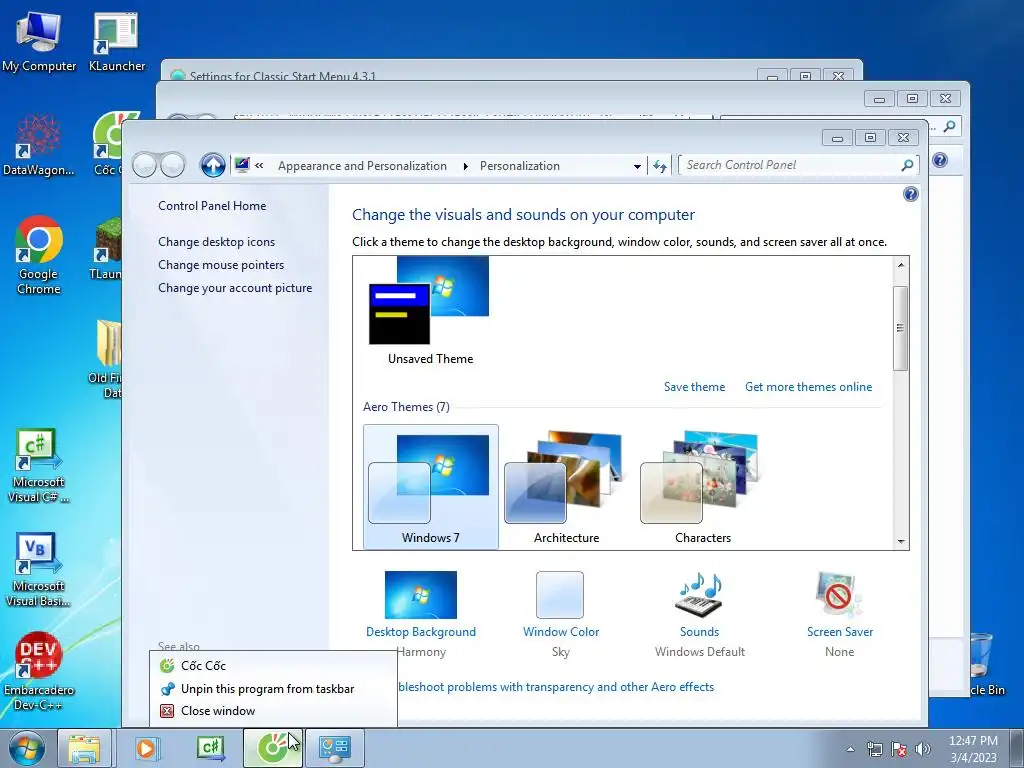The width and height of the screenshot is (1024, 768).
Task: Click the search magnifier in Control Panel
Action: point(907,165)
